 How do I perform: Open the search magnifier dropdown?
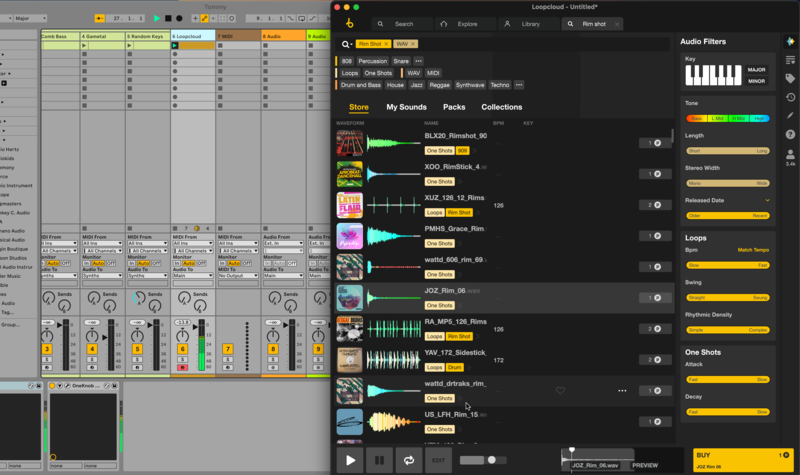[x=347, y=44]
